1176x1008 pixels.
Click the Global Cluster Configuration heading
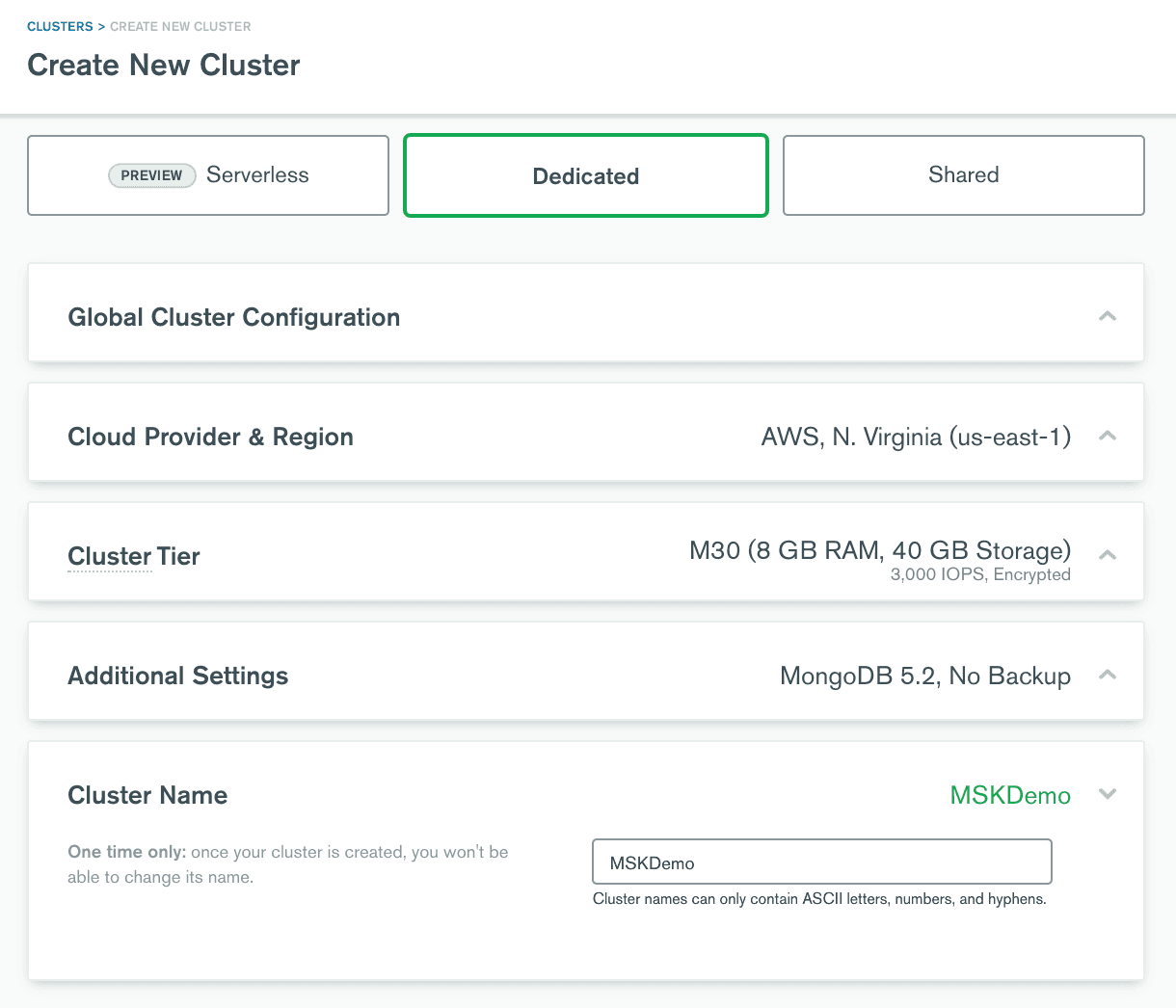233,318
